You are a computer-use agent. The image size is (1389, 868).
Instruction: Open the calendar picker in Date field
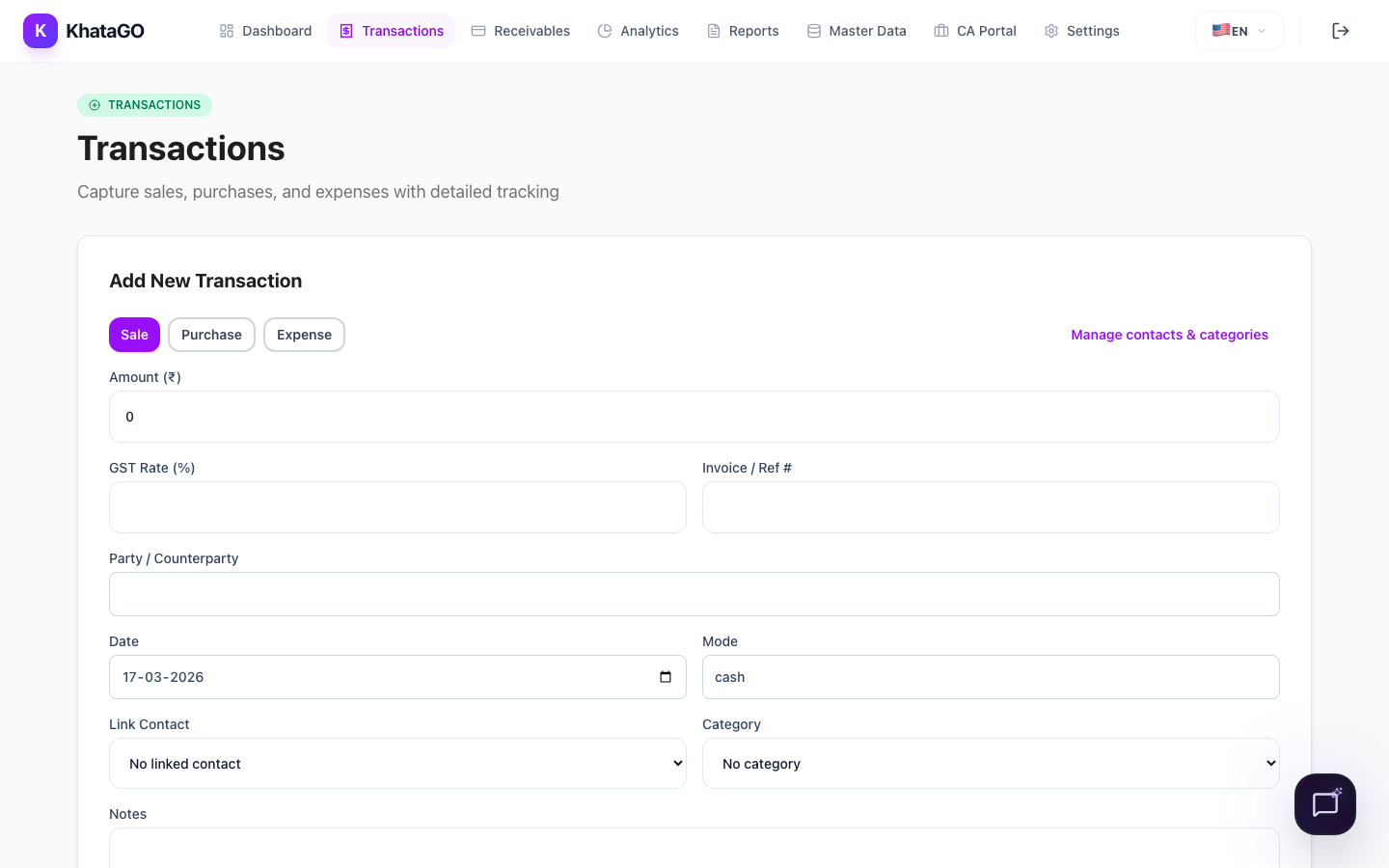coord(666,677)
